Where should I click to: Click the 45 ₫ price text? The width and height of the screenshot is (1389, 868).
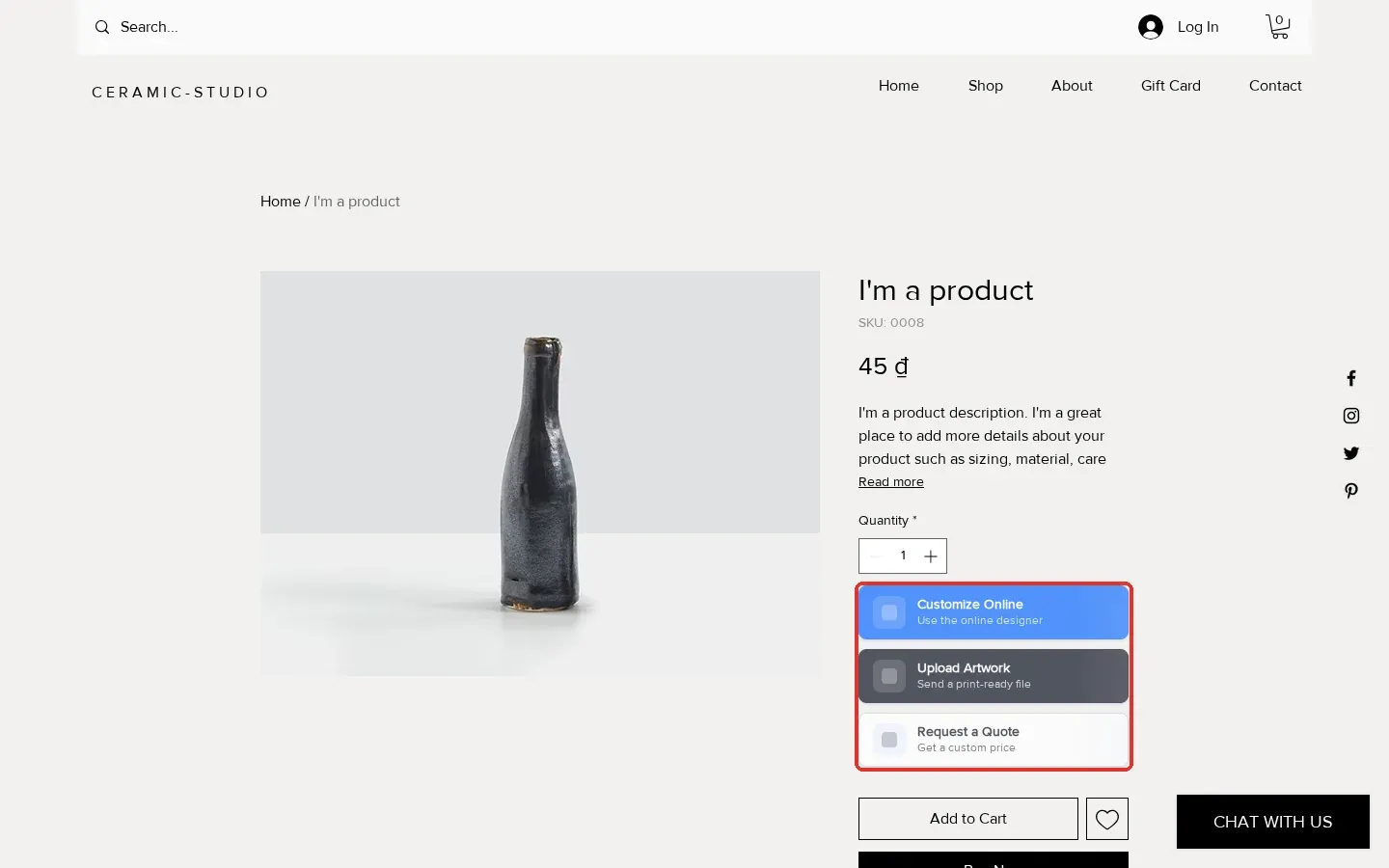tap(884, 366)
